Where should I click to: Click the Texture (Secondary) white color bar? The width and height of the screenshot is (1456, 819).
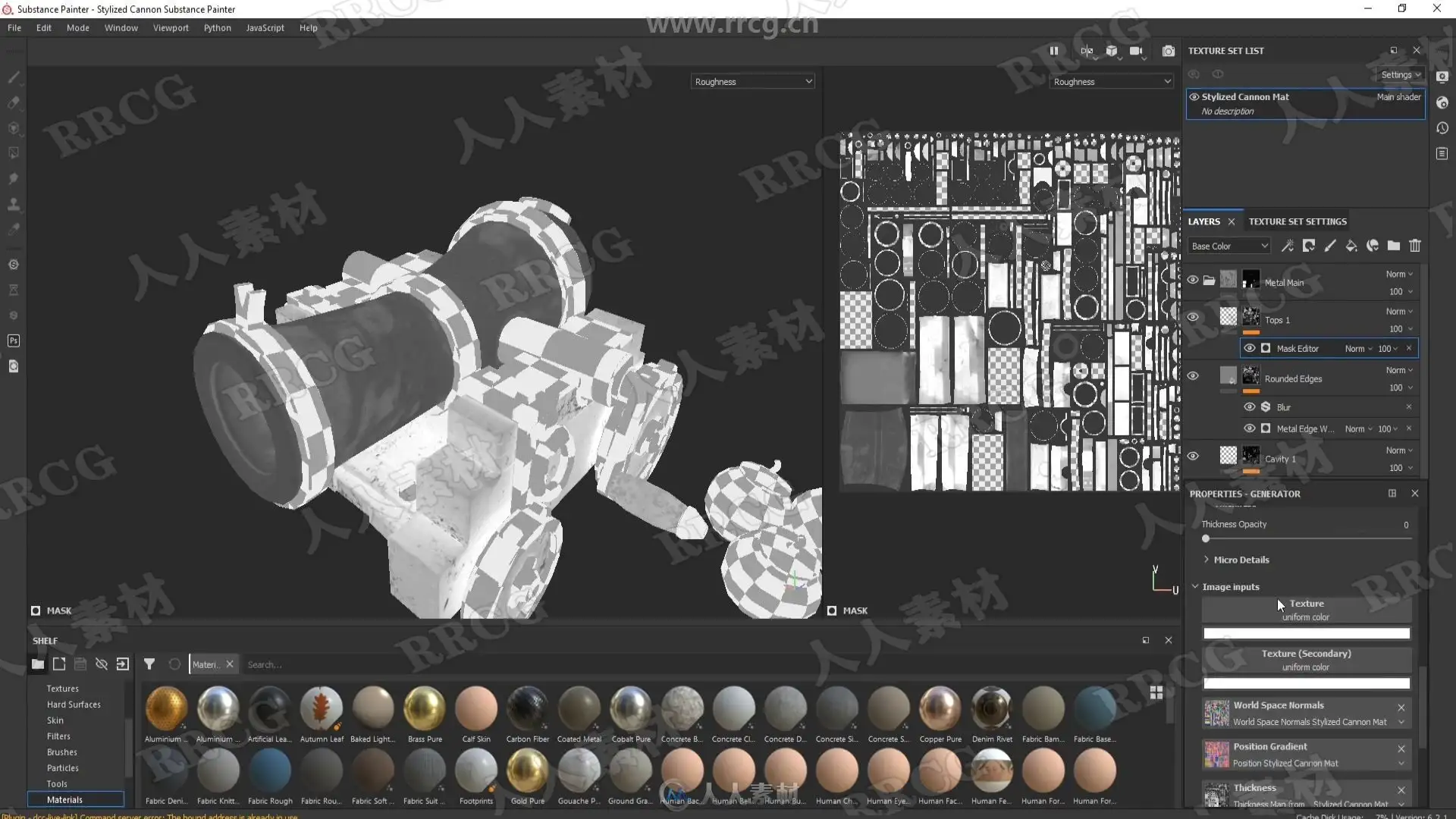click(x=1306, y=683)
